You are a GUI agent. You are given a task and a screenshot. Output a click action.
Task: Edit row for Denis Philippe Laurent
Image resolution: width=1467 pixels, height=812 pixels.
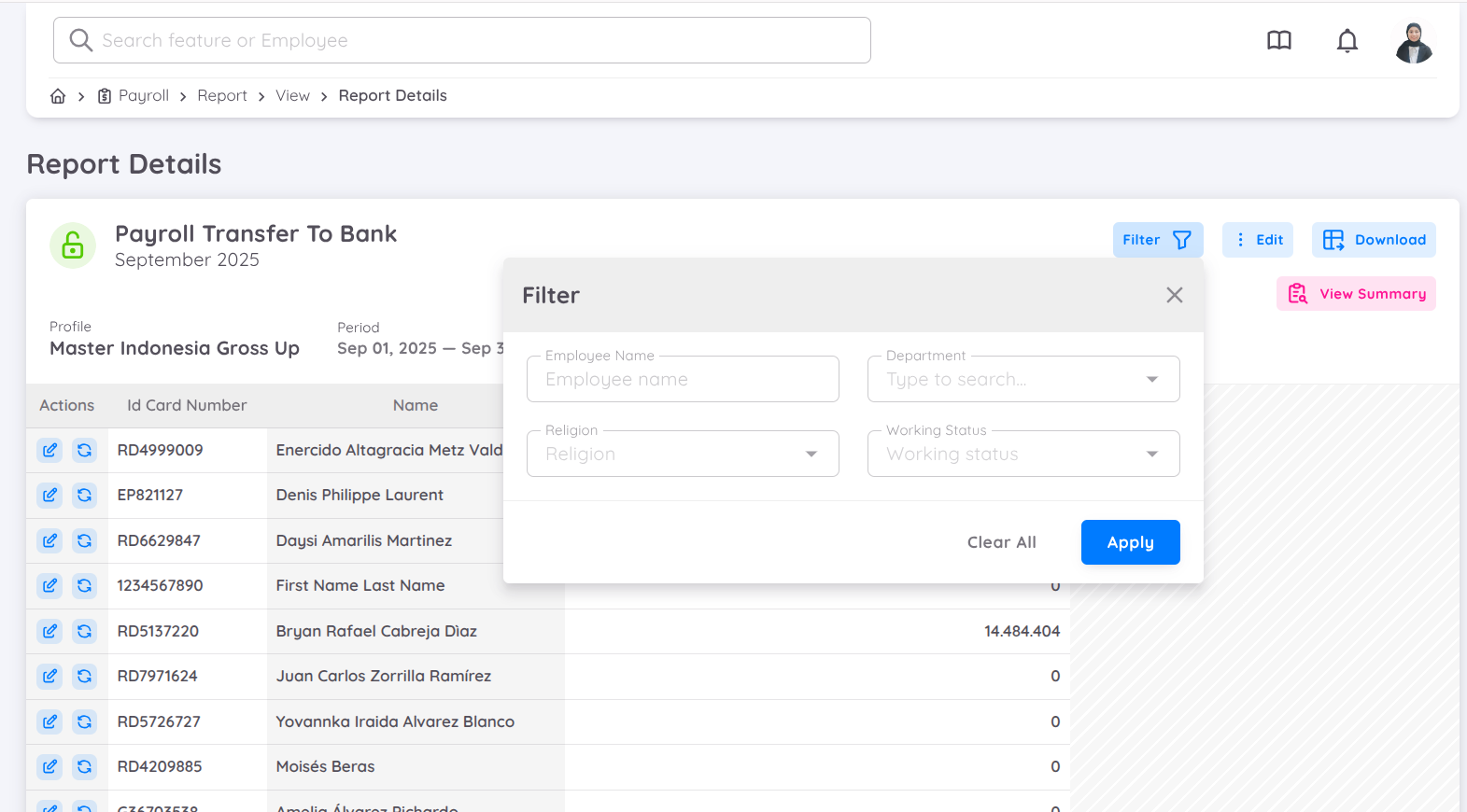[49, 495]
